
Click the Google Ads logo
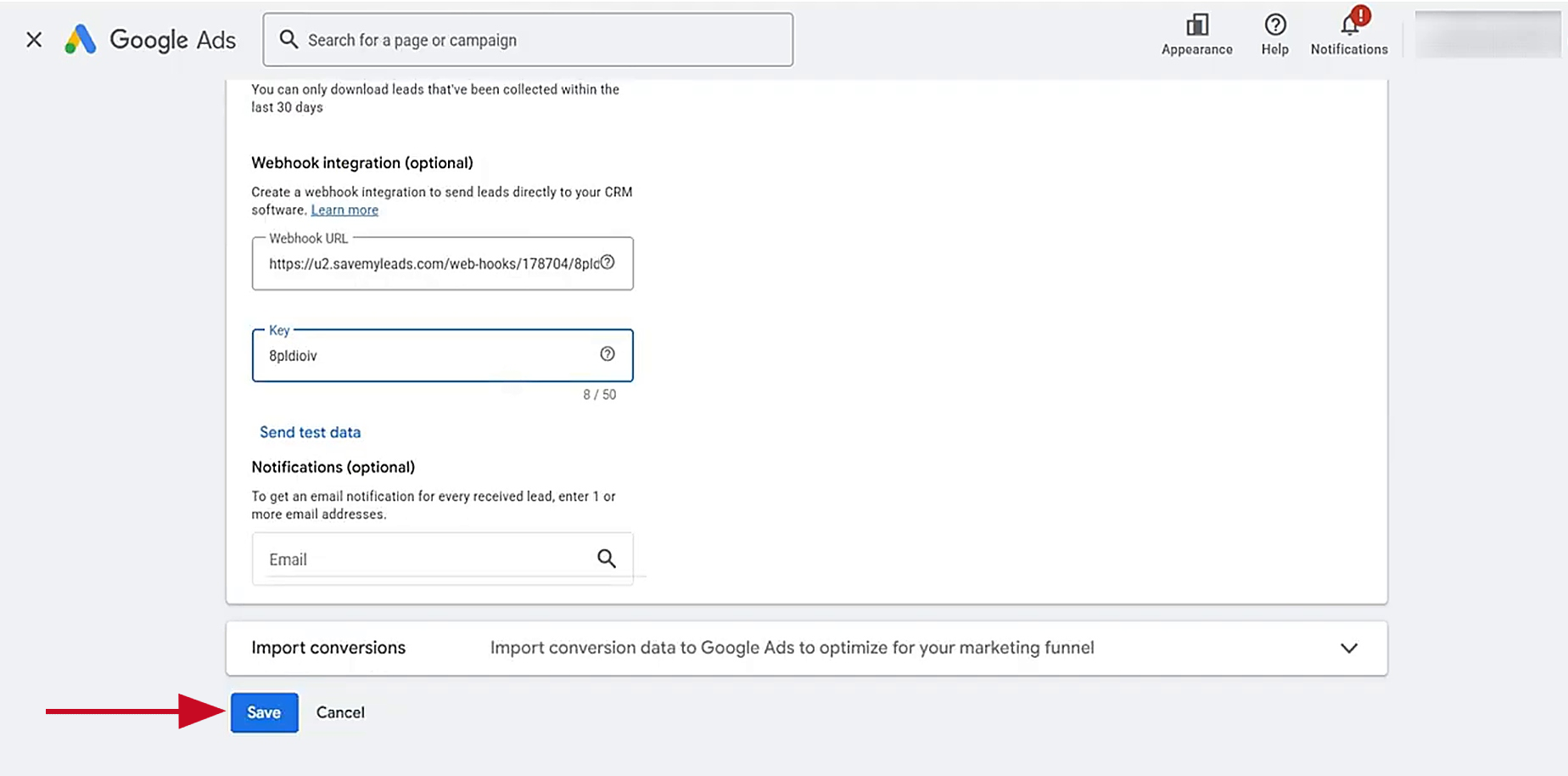(150, 40)
